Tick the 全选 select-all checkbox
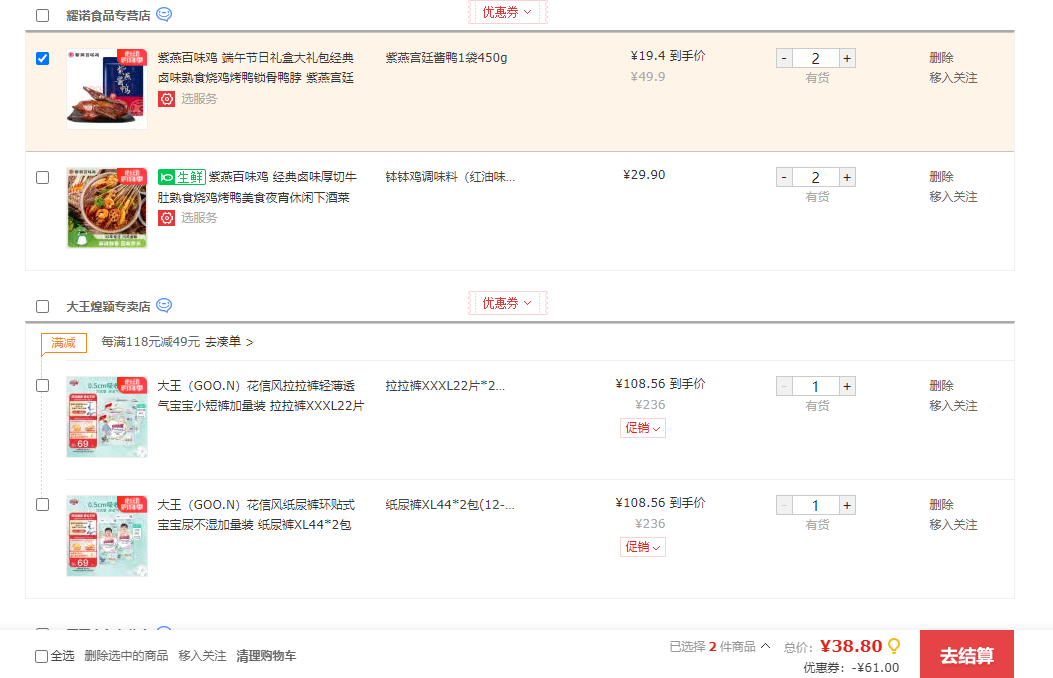The image size is (1053, 678). point(42,657)
